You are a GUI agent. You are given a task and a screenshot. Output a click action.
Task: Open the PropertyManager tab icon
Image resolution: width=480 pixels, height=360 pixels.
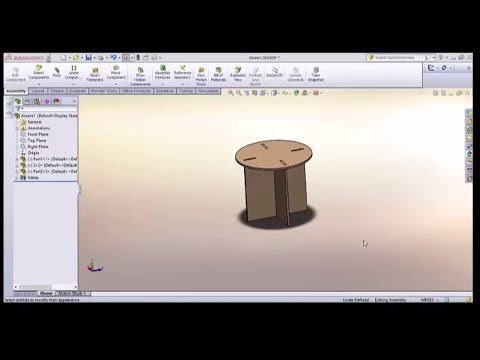[x=27, y=101]
